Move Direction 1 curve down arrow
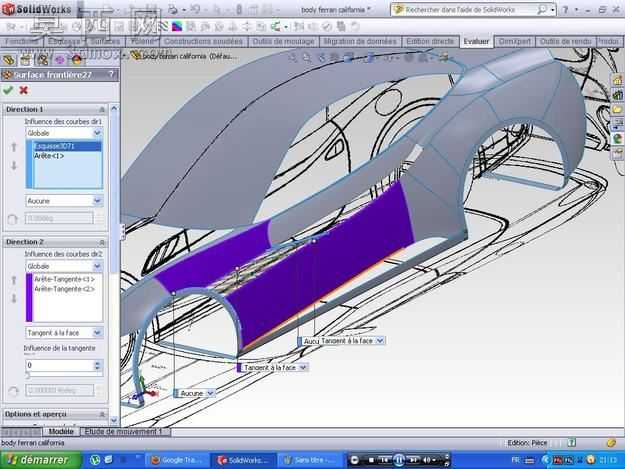Screen dimensions: 625x469 pyautogui.click(x=14, y=165)
